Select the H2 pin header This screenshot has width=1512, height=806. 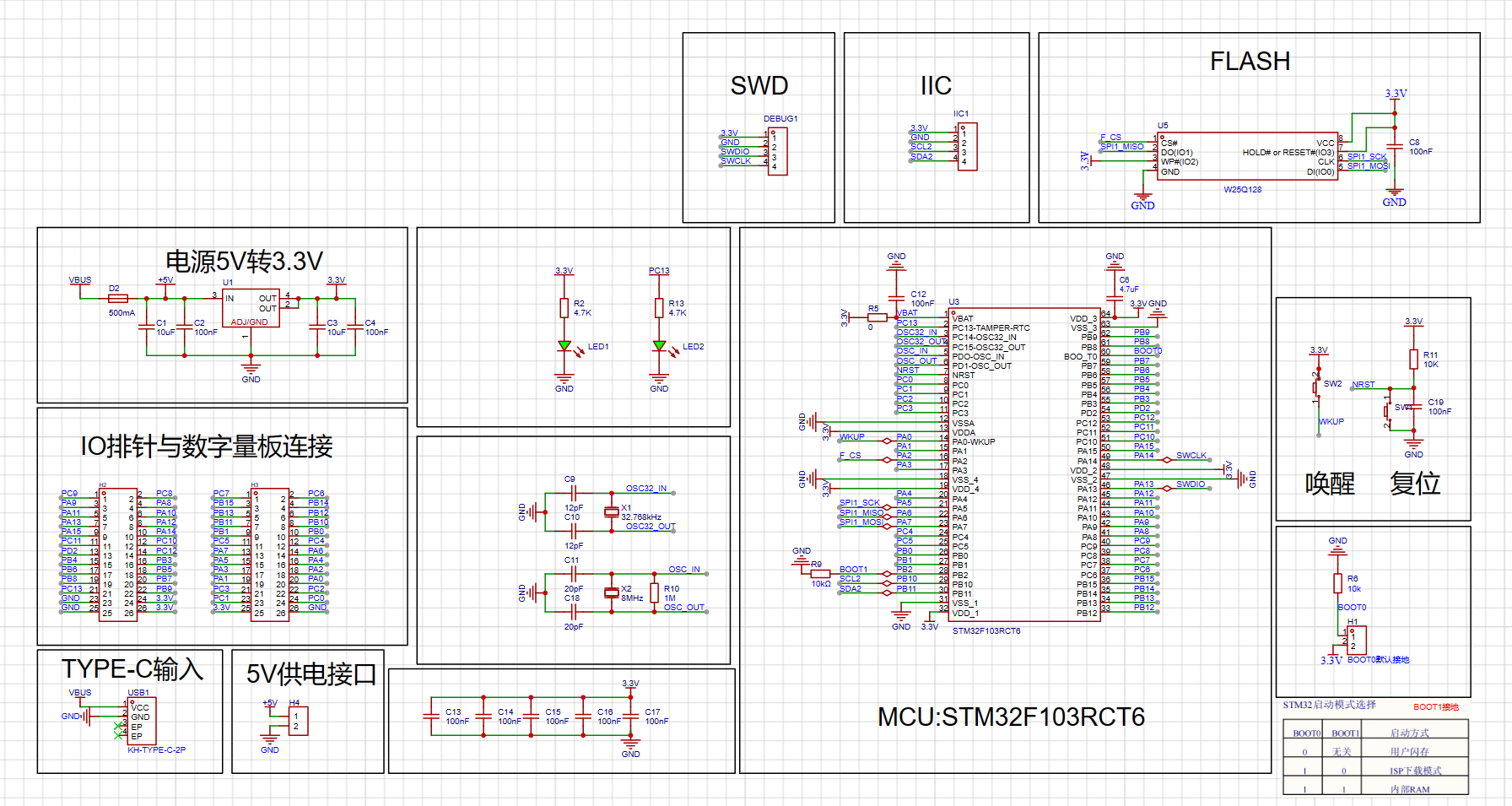click(118, 554)
